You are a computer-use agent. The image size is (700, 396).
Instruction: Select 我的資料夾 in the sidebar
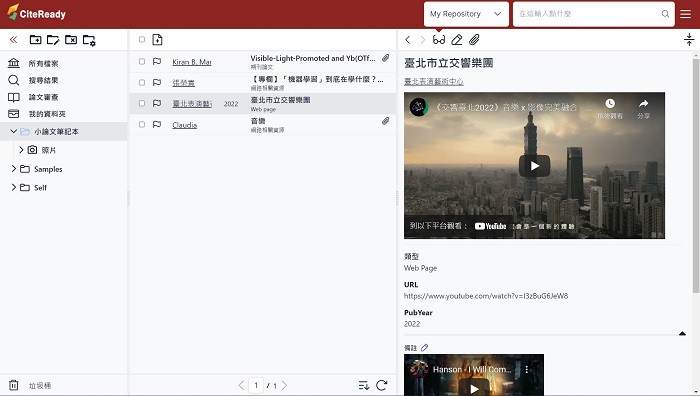click(47, 114)
